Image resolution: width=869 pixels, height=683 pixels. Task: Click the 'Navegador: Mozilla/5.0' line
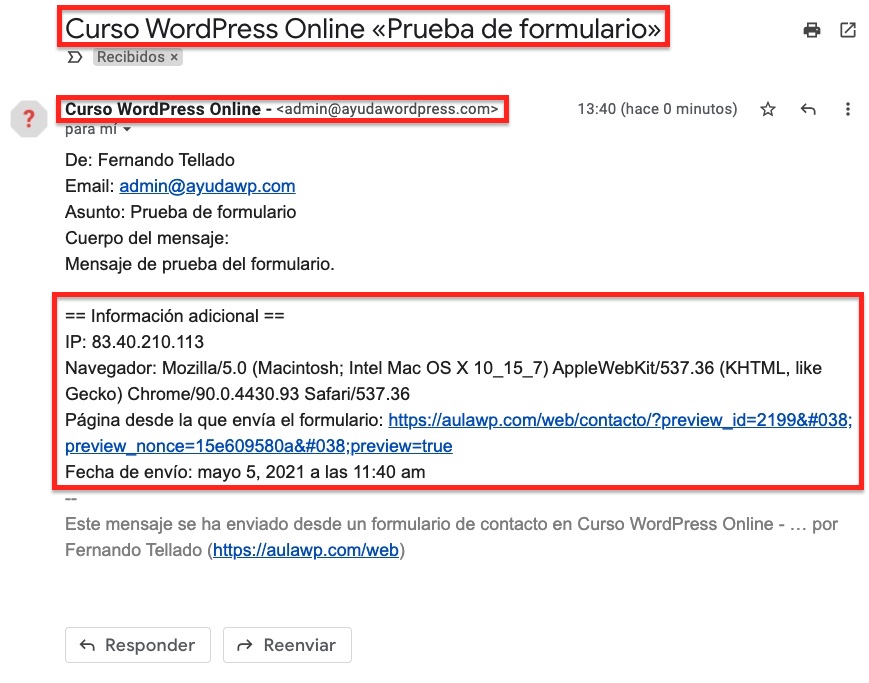[443, 381]
